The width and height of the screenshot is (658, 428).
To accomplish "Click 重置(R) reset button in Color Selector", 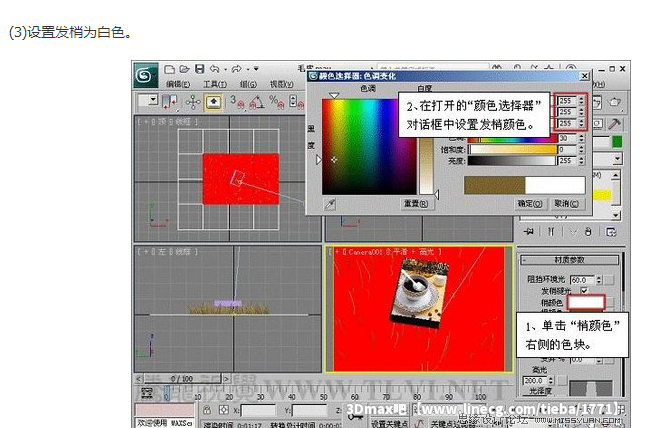I will pos(415,204).
